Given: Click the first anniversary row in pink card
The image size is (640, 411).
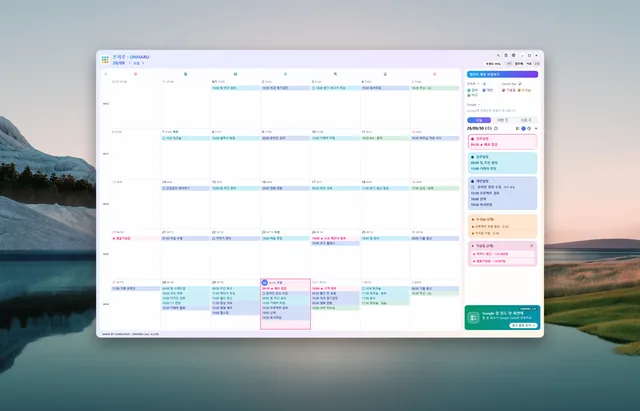Looking at the screenshot, I should pos(503,254).
